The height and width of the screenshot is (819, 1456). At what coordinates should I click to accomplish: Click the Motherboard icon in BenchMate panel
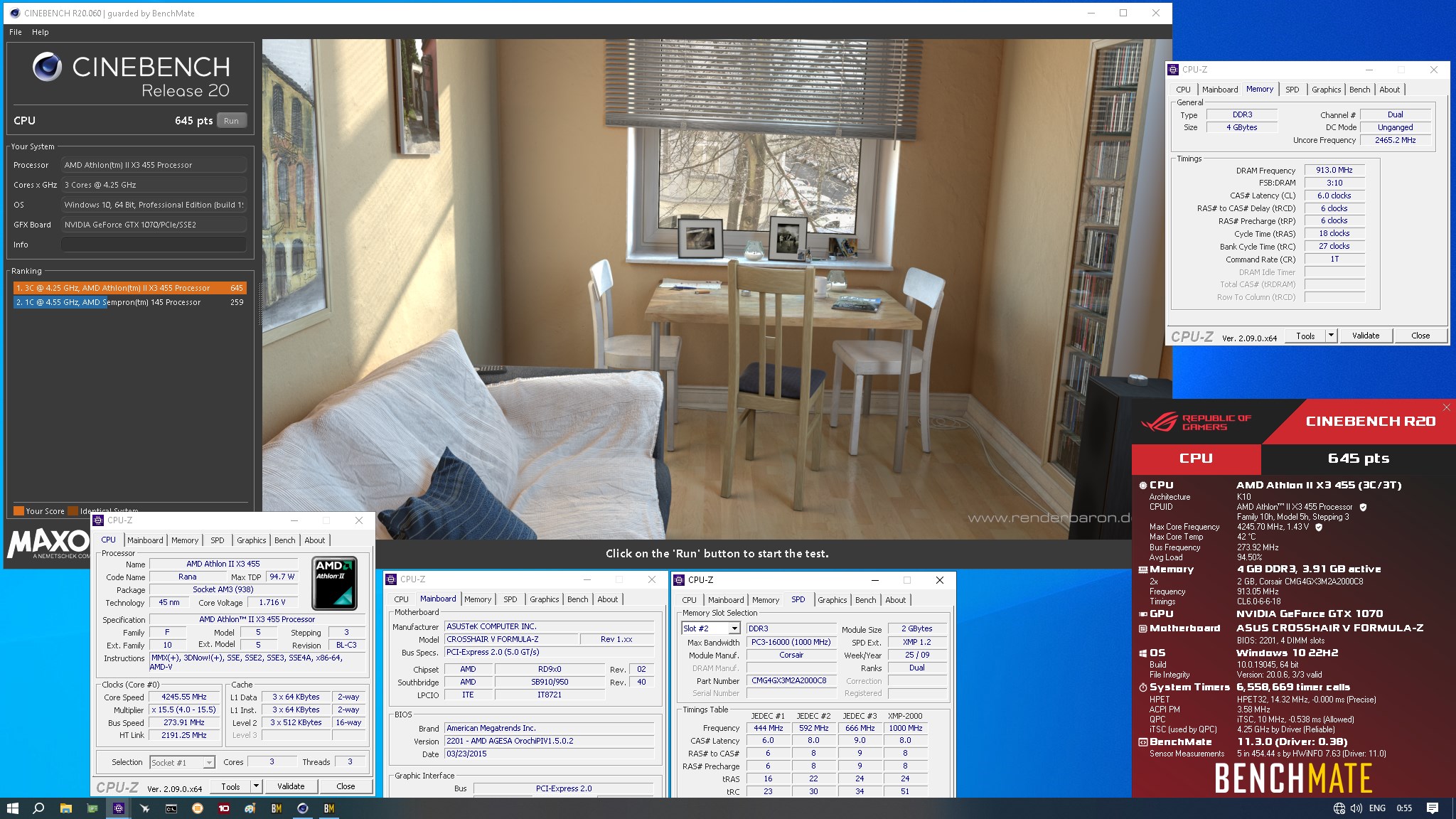point(1143,628)
